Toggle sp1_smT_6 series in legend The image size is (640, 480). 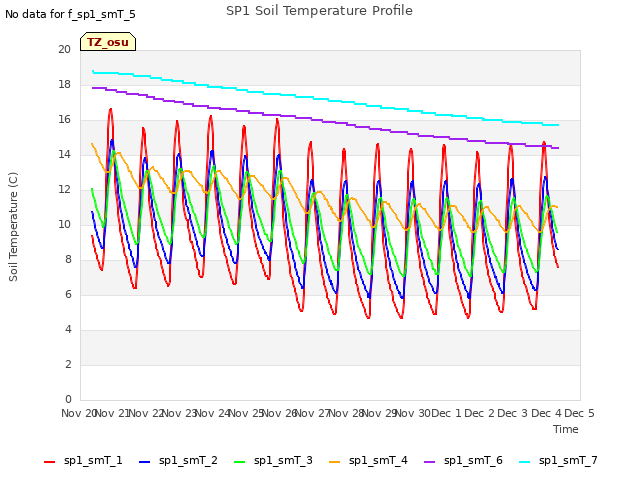tap(463, 461)
